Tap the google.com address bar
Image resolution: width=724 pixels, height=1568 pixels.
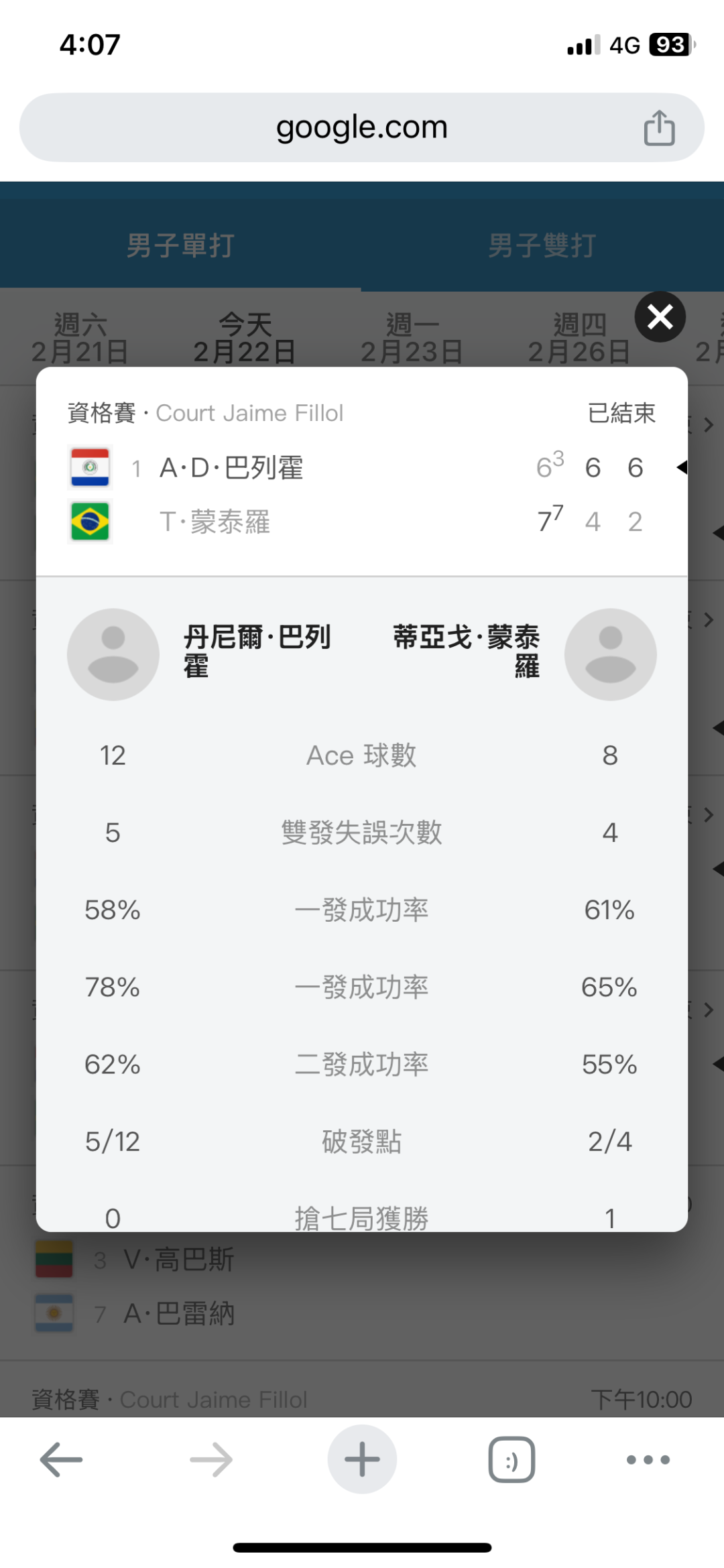pyautogui.click(x=362, y=127)
